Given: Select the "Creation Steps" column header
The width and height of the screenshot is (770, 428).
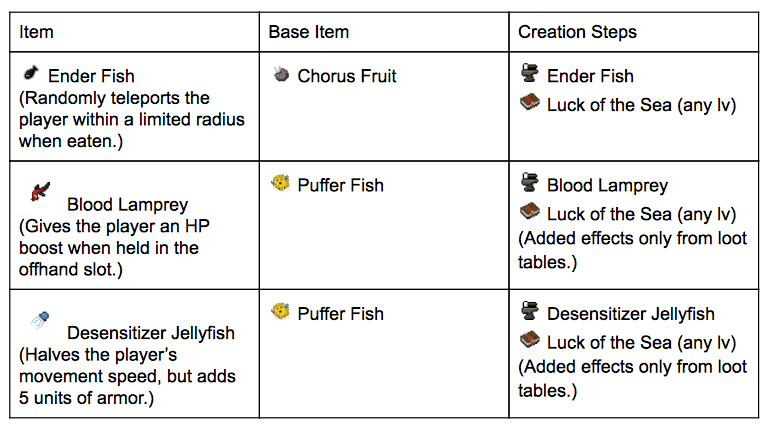Looking at the screenshot, I should point(577,32).
